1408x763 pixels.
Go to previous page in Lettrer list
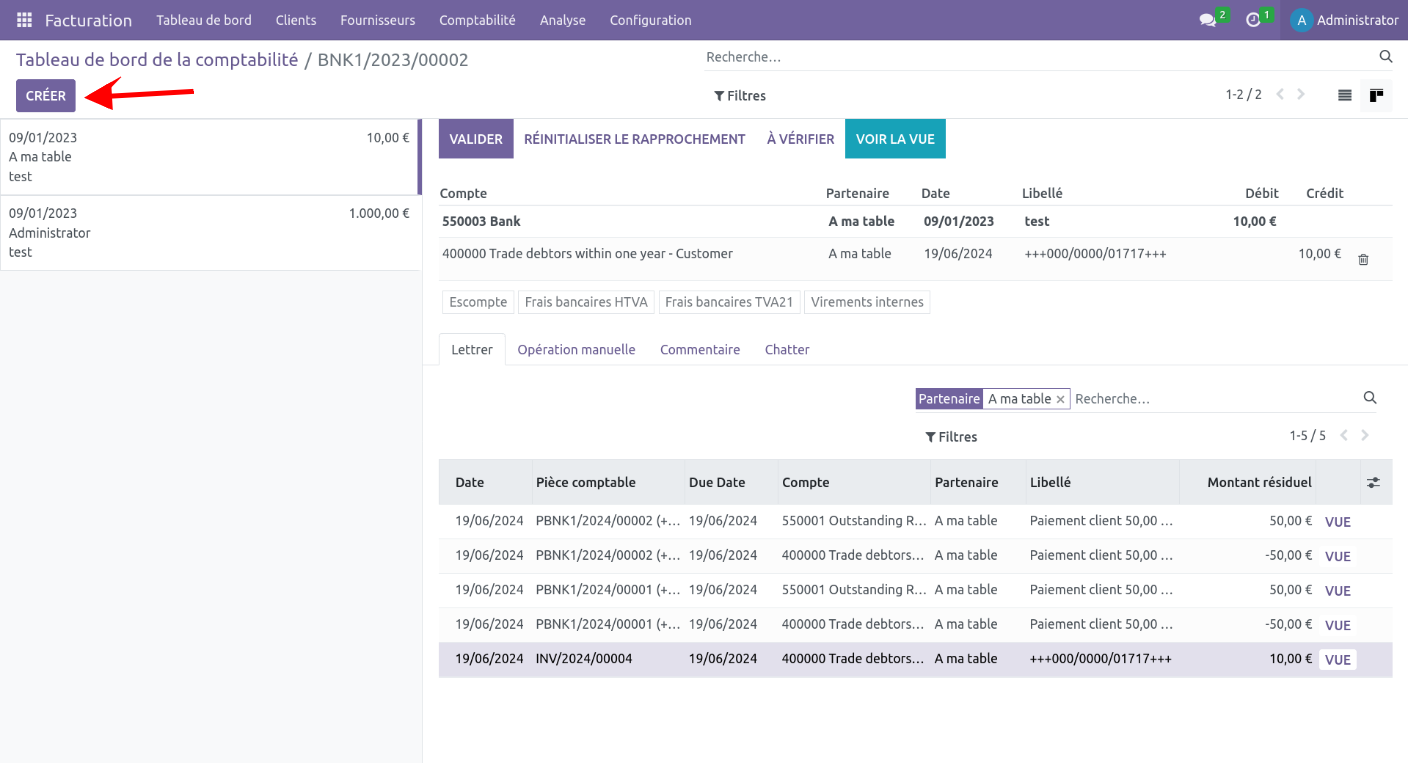[1344, 436]
